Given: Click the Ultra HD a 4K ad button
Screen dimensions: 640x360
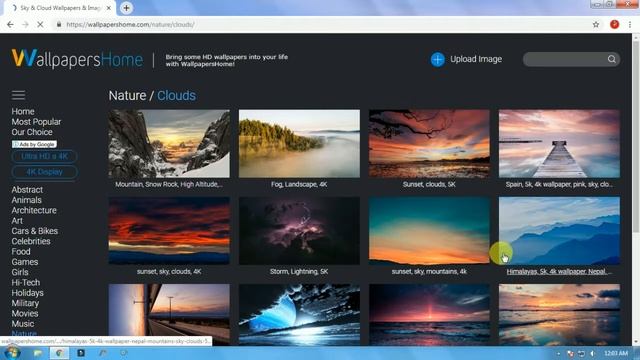Looking at the screenshot, I should click(x=44, y=156).
